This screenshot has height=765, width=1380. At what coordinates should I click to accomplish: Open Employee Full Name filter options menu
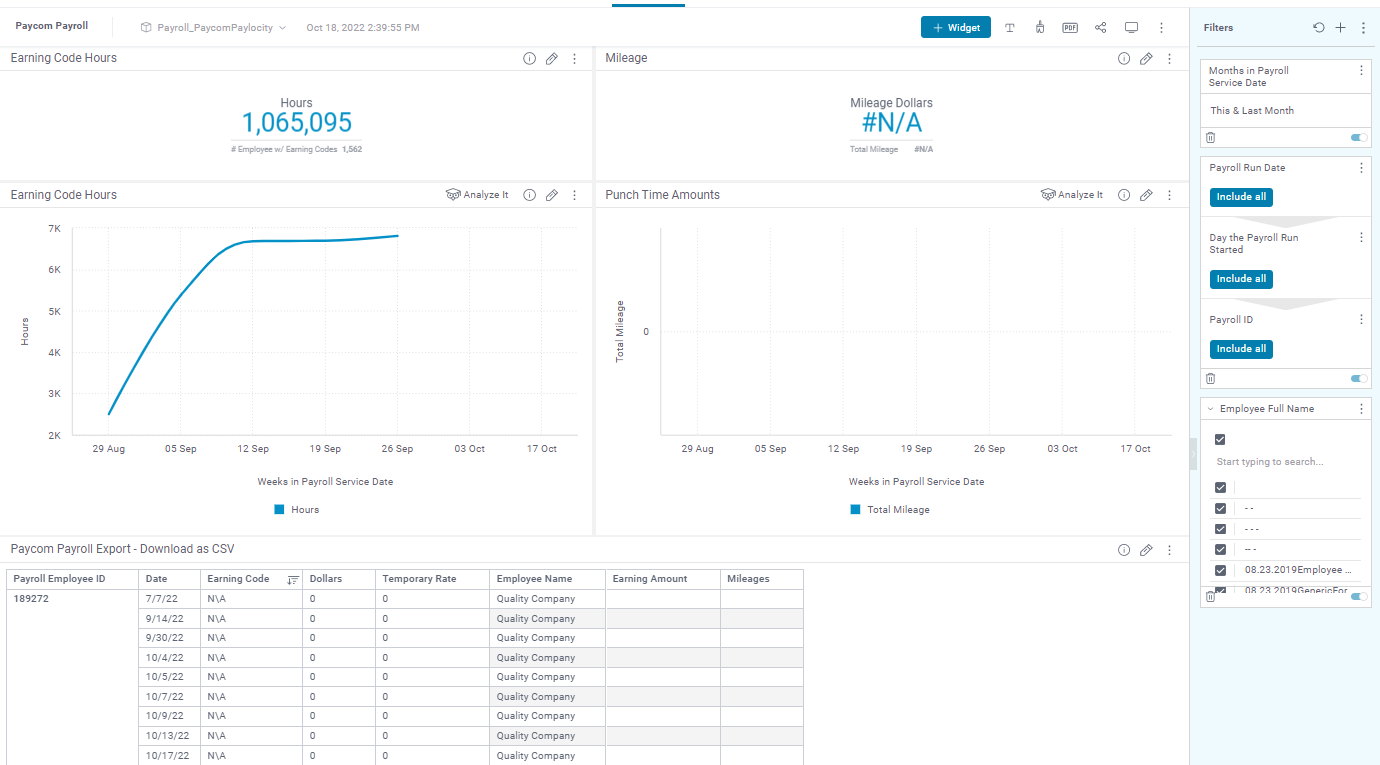(x=1361, y=409)
